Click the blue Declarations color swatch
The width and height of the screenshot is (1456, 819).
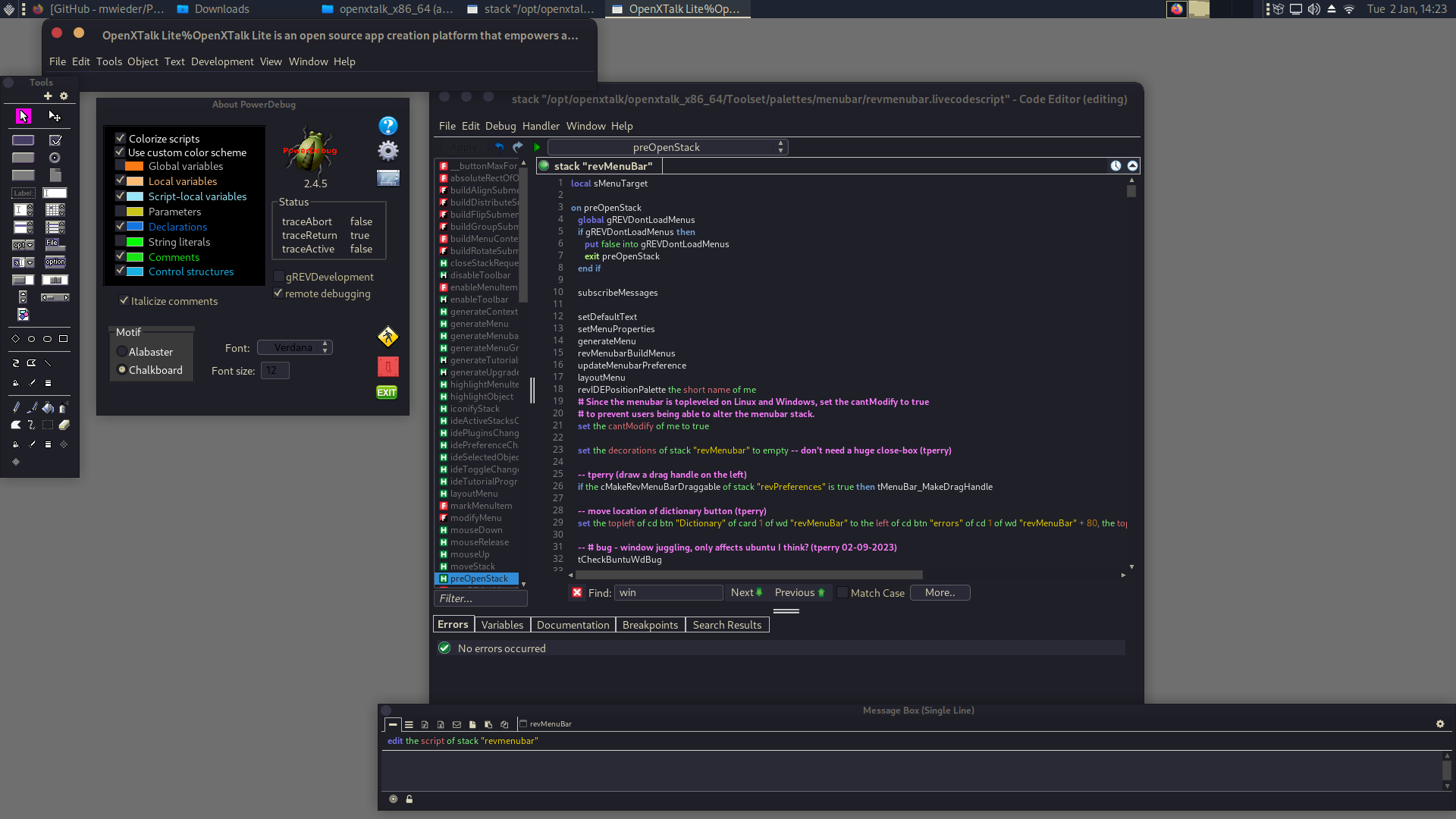point(134,227)
